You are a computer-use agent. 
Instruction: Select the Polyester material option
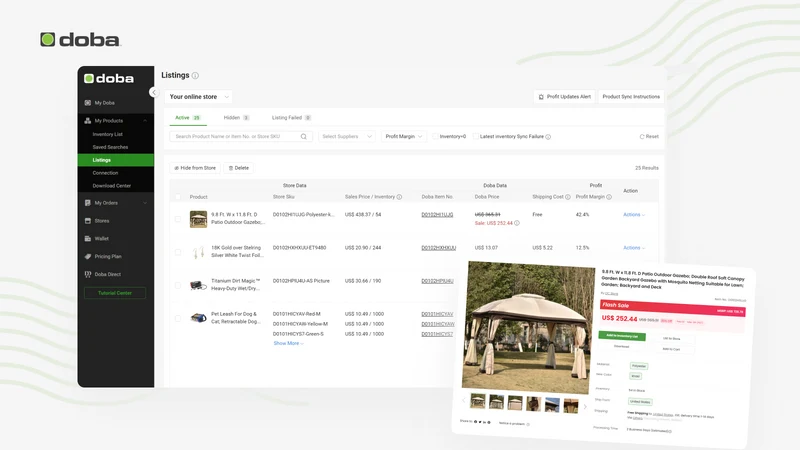(639, 366)
